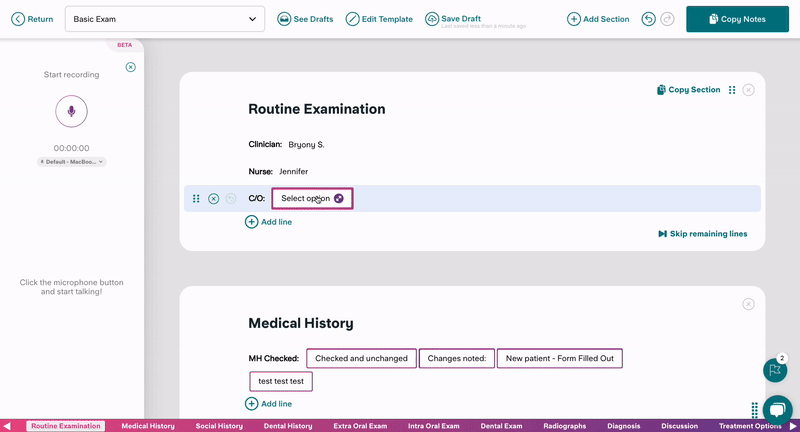
Task: Click 'Skip remaining lines' link
Action: point(702,234)
